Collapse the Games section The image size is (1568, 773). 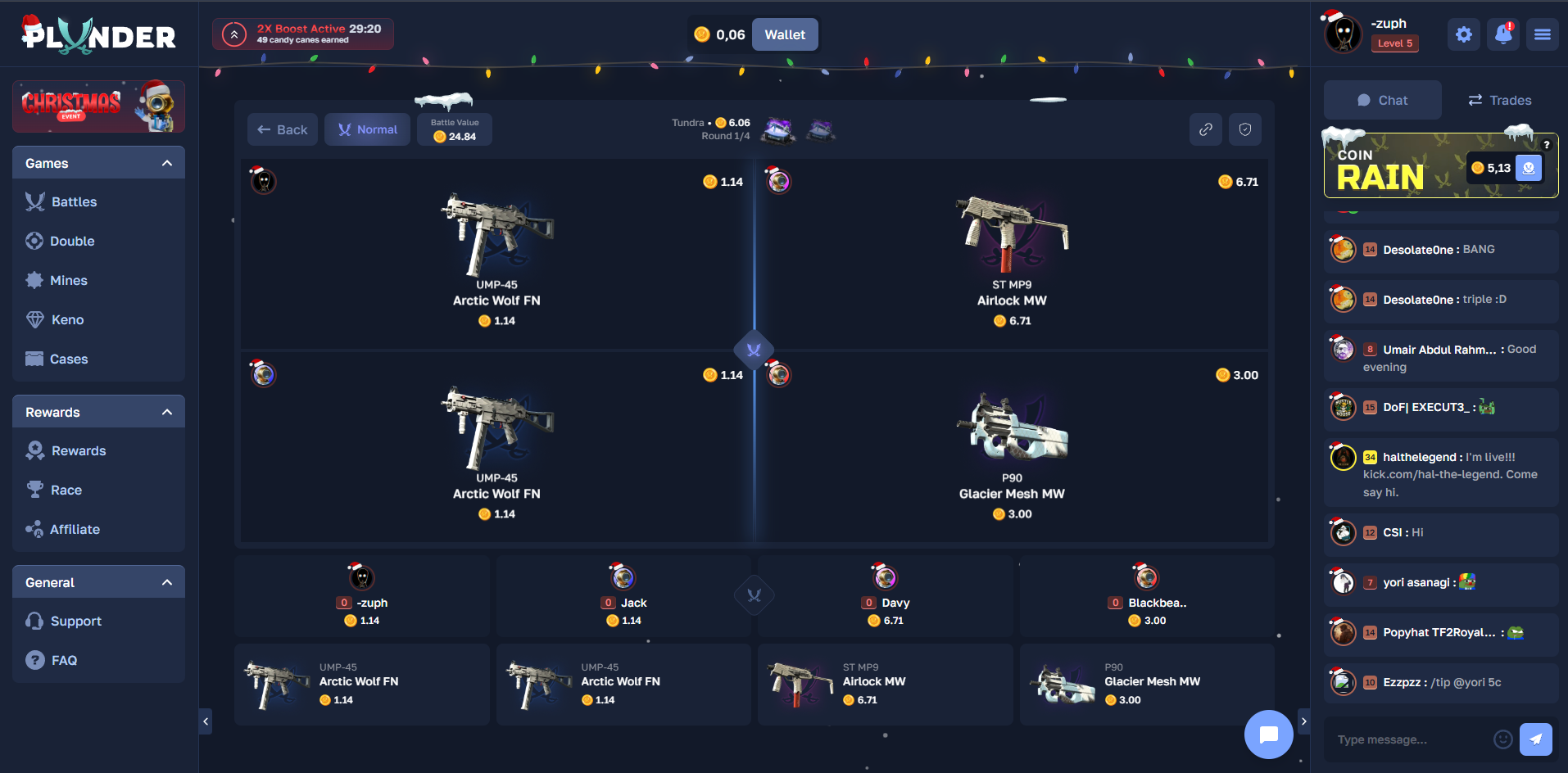(x=167, y=162)
